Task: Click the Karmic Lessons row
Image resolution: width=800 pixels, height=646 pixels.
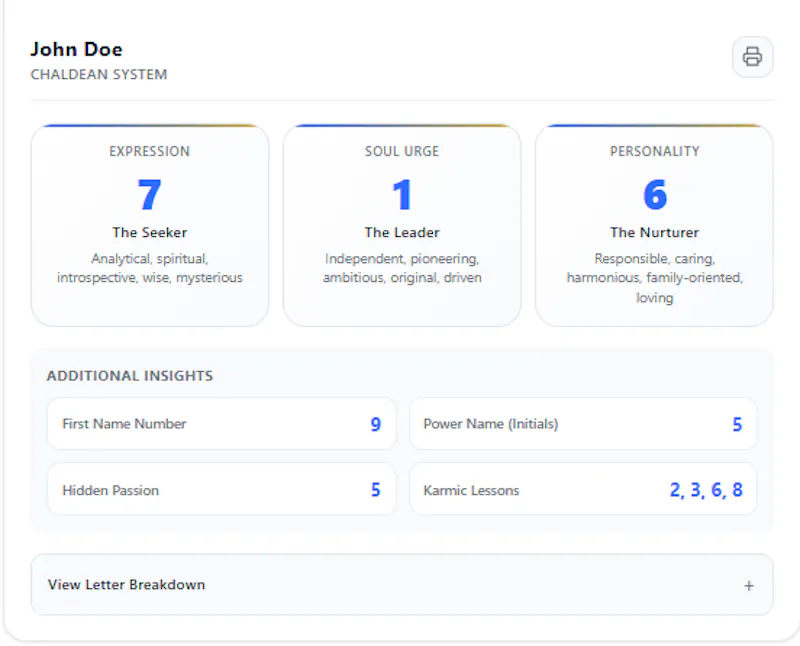Action: [583, 490]
